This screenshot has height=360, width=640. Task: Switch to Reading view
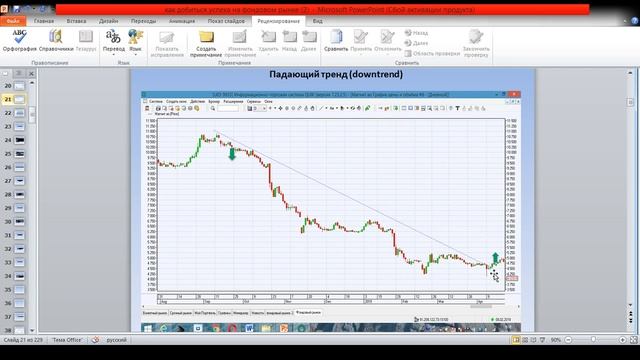(533, 340)
